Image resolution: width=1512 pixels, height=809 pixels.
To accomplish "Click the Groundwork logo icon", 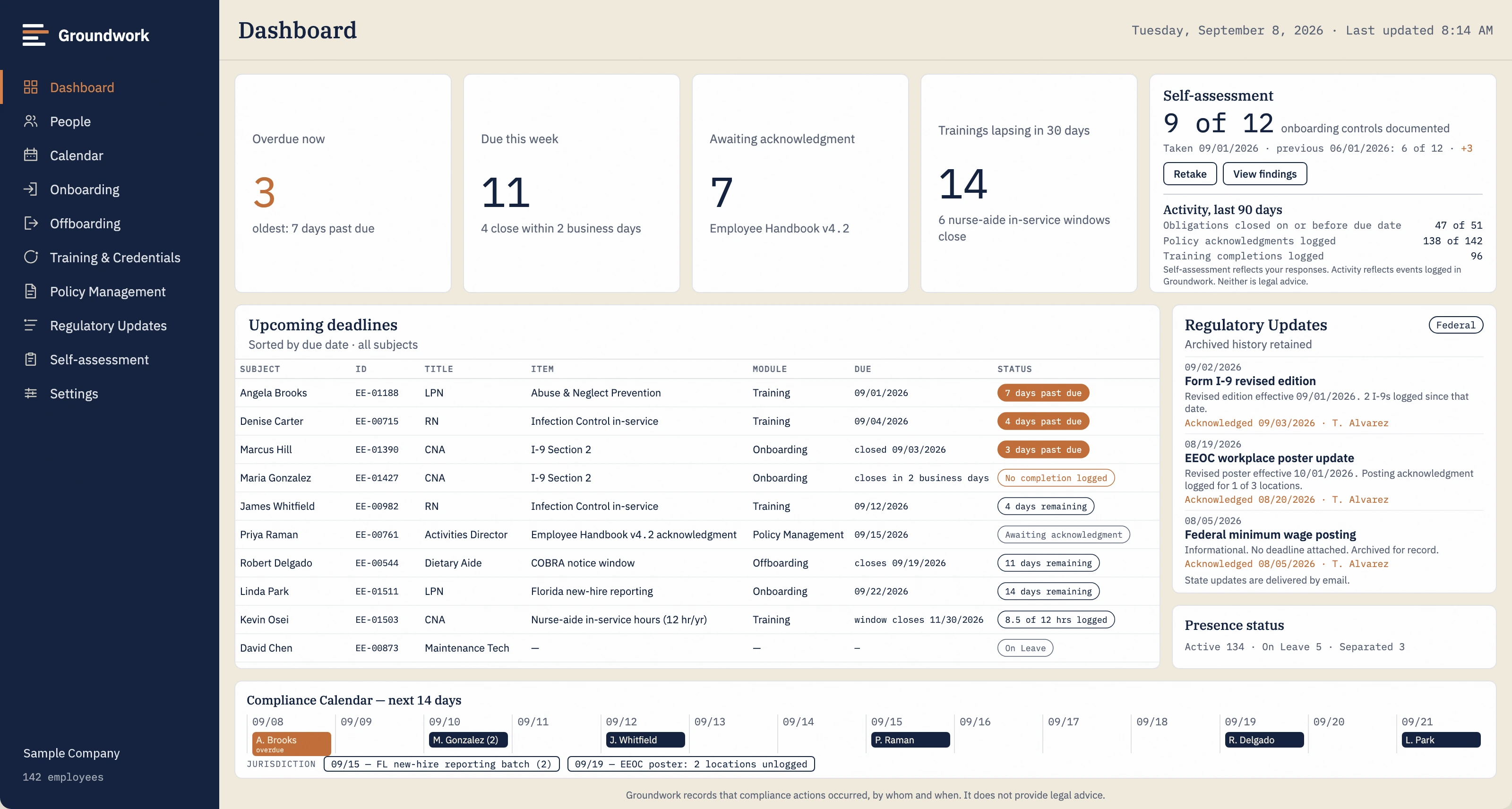I will tap(34, 34).
